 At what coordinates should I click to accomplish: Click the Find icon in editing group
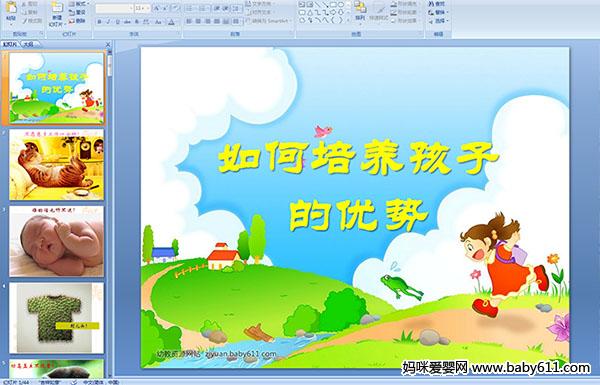437,4
